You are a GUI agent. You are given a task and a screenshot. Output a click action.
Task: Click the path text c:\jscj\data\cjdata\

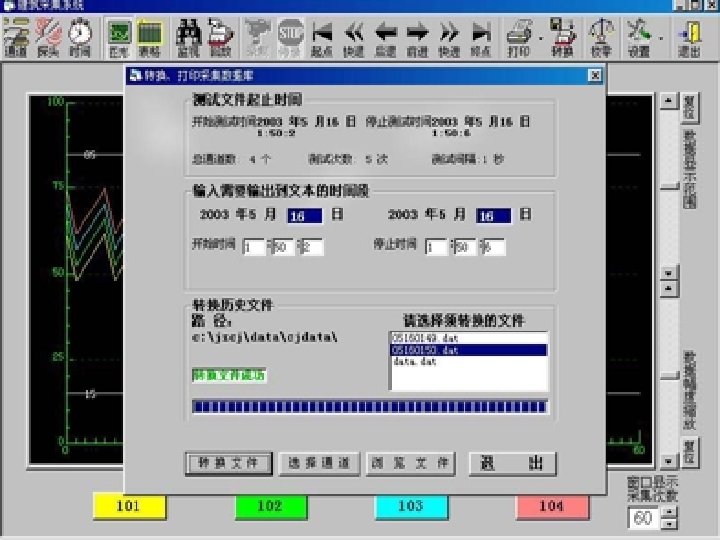tap(265, 337)
